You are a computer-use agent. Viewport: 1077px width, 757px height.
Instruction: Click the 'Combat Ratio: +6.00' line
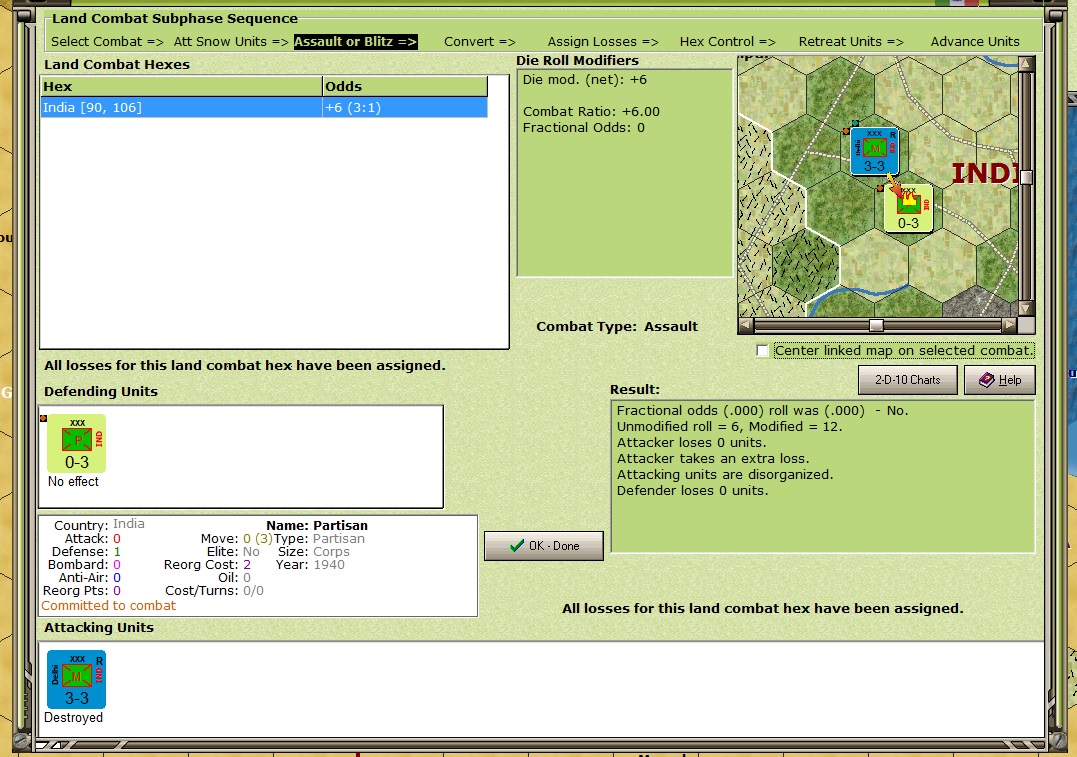(x=591, y=111)
